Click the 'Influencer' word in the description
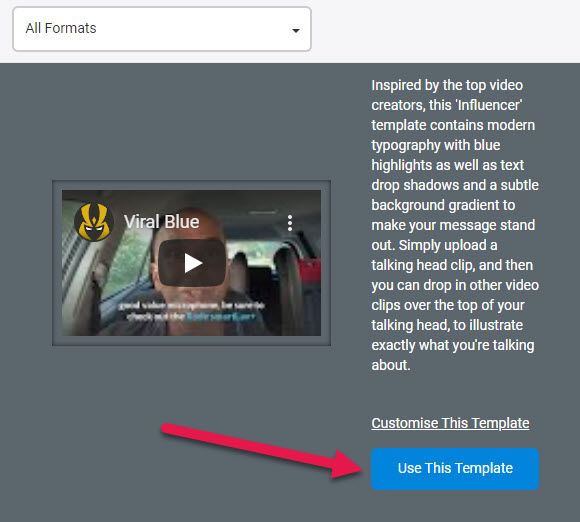Image resolution: width=580 pixels, height=522 pixels. 490,105
